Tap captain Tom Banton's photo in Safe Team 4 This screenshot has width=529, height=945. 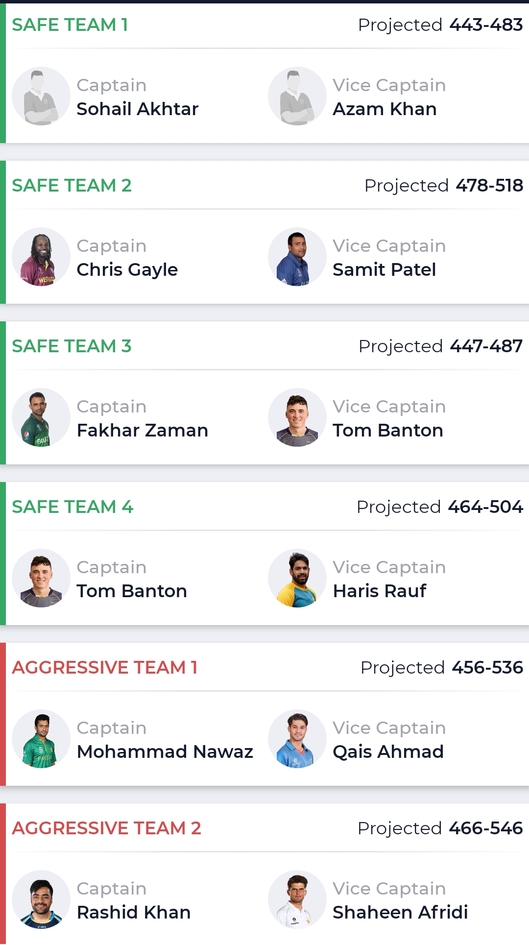(x=41, y=578)
